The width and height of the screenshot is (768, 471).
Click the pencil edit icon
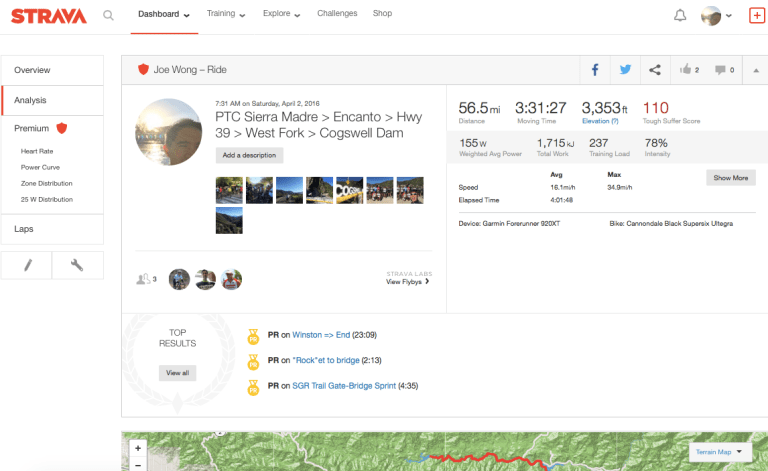[x=27, y=265]
